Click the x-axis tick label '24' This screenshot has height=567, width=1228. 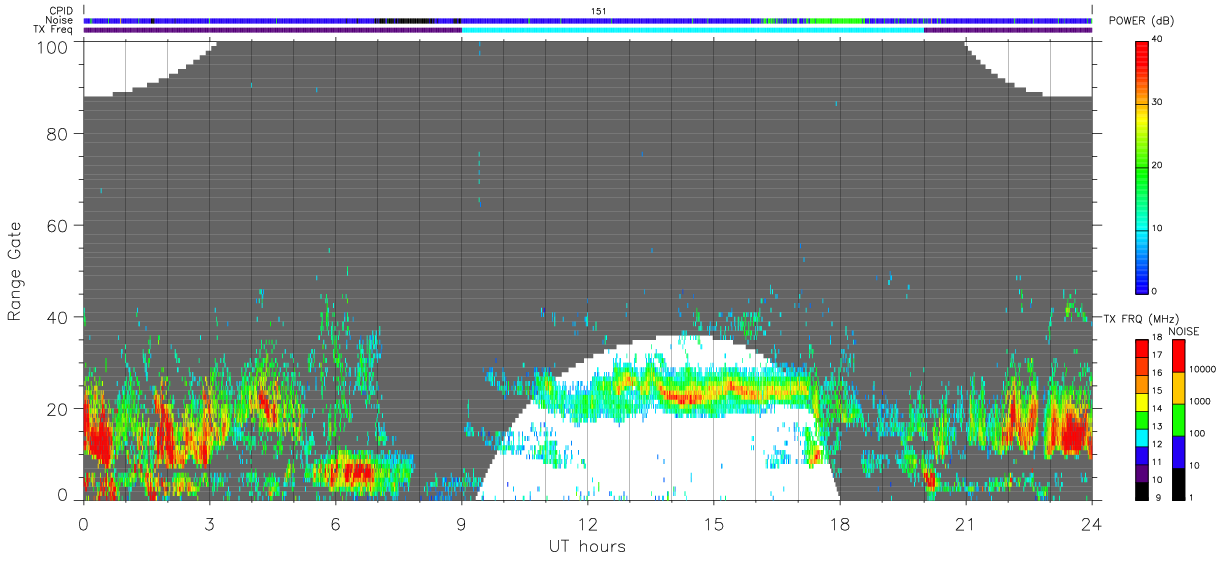[1091, 524]
